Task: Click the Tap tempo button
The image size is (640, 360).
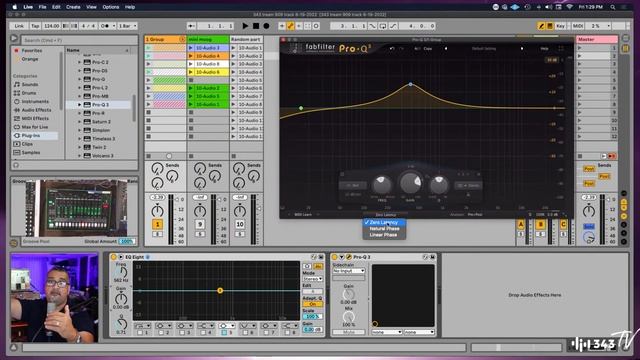Action: [x=36, y=26]
